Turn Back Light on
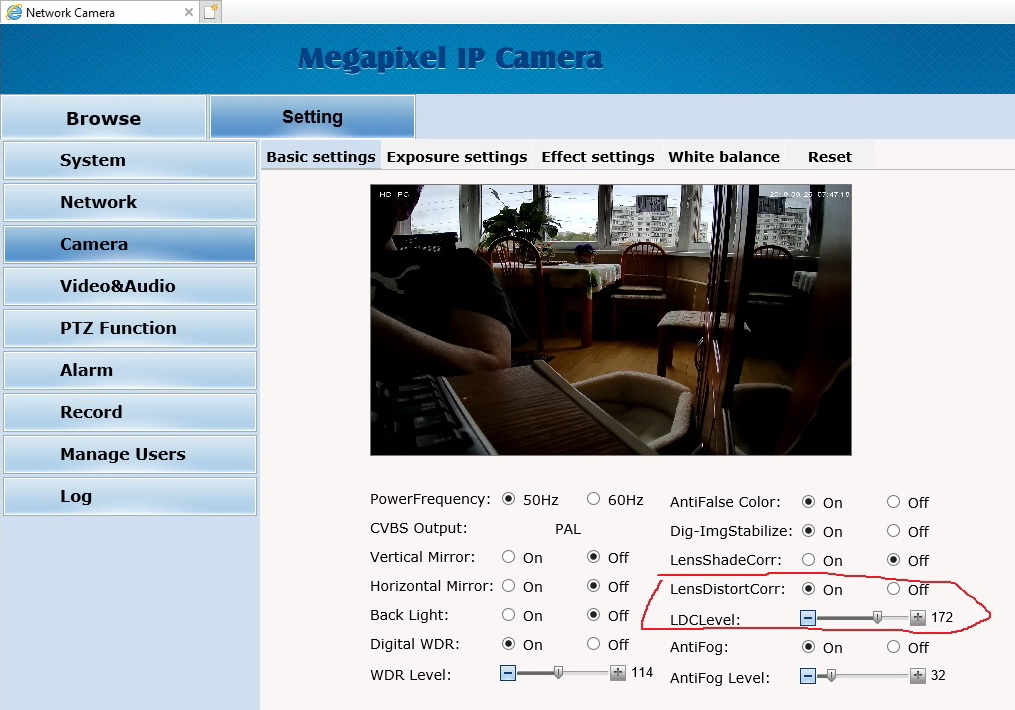Screen dimensions: 1015x710 click(x=509, y=615)
